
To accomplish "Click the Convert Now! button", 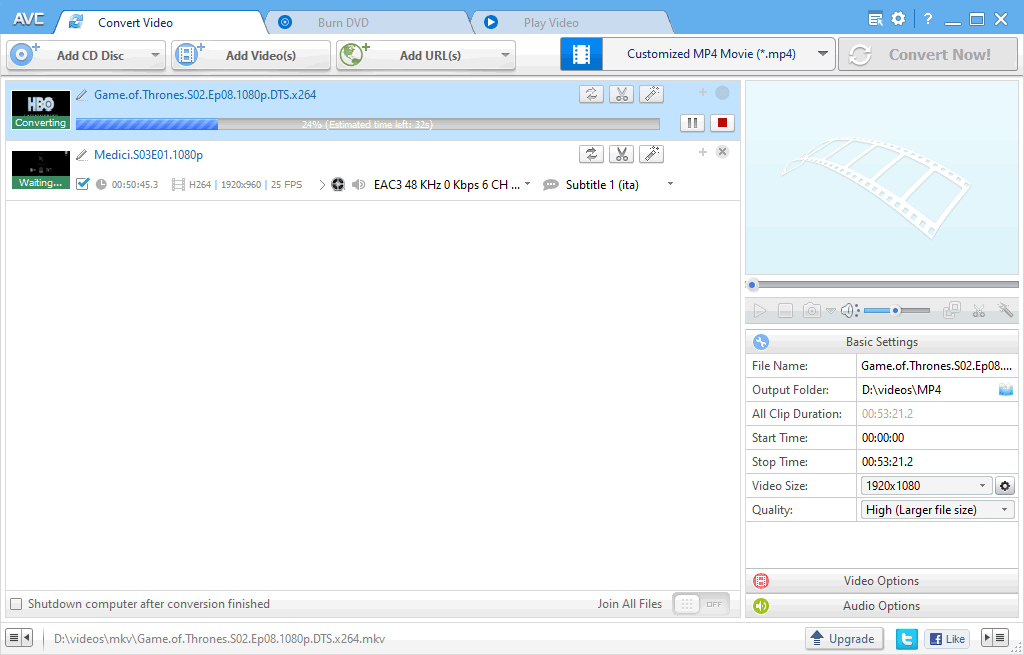I will 928,54.
